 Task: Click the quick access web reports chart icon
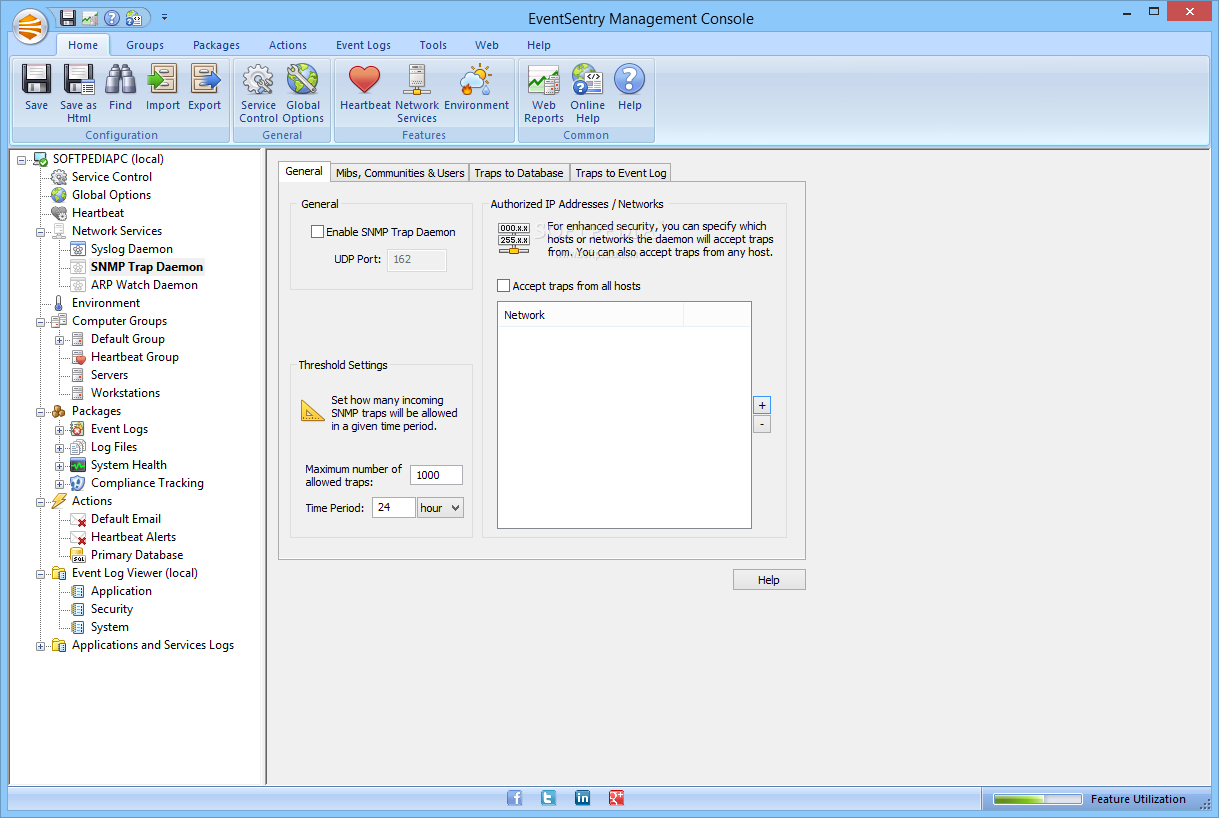[90, 17]
